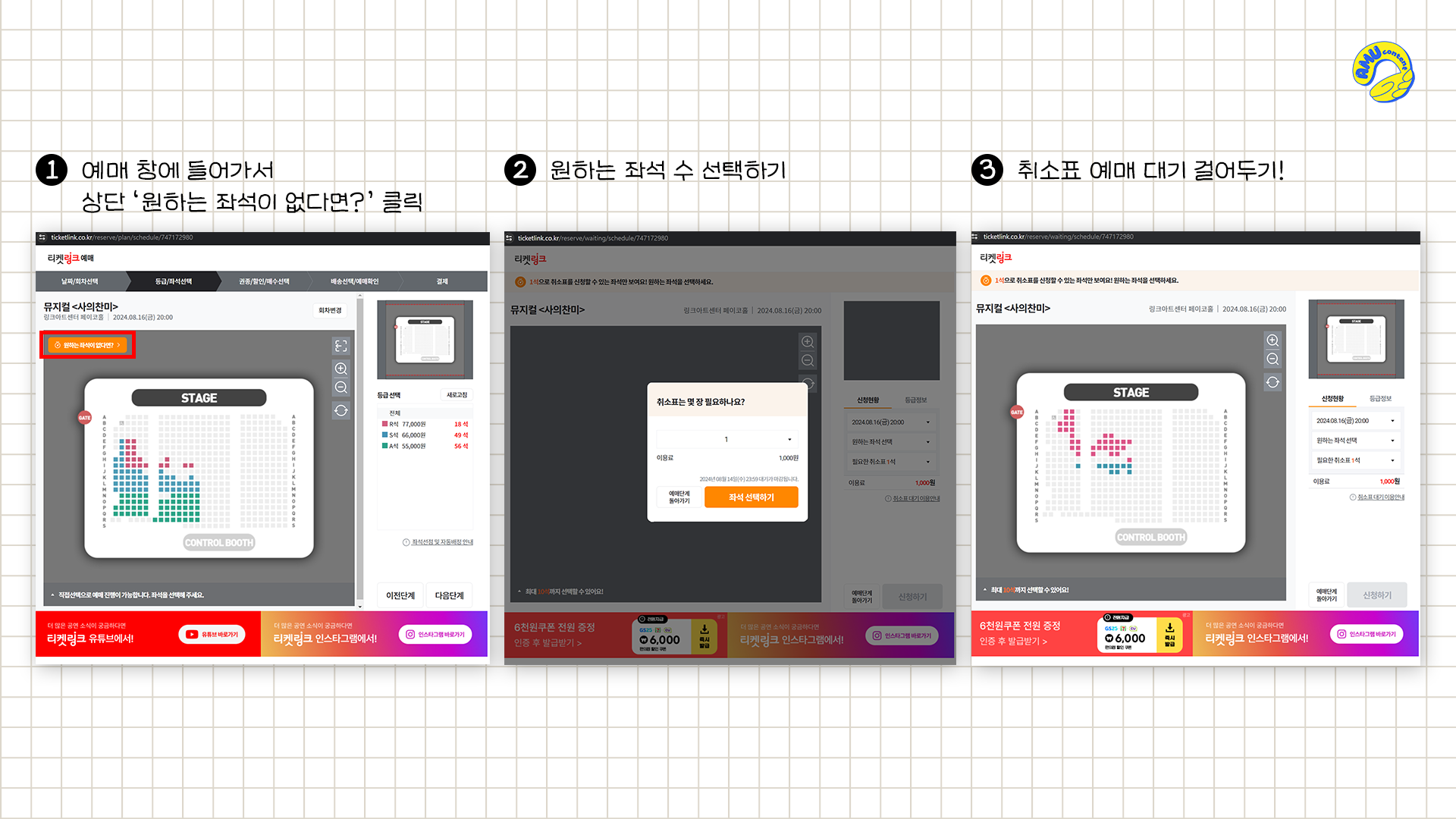
Task: Select the R석 77,000원 pink grade swatch
Action: [x=385, y=424]
